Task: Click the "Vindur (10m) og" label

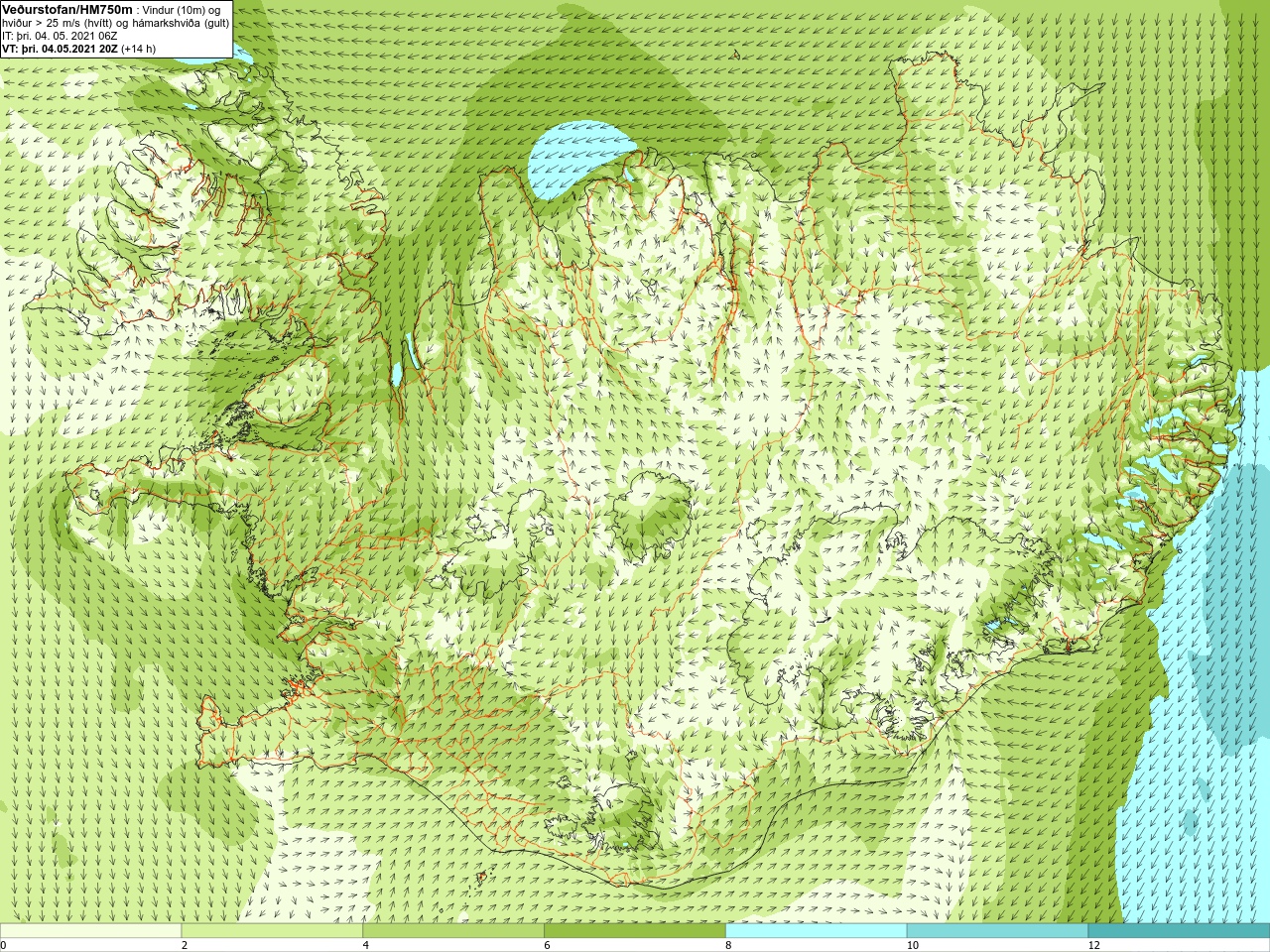Action: [182, 10]
